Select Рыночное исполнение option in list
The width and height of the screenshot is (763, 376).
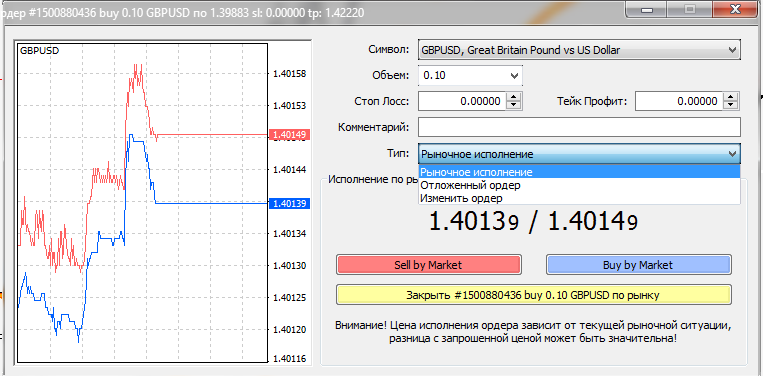click(579, 172)
